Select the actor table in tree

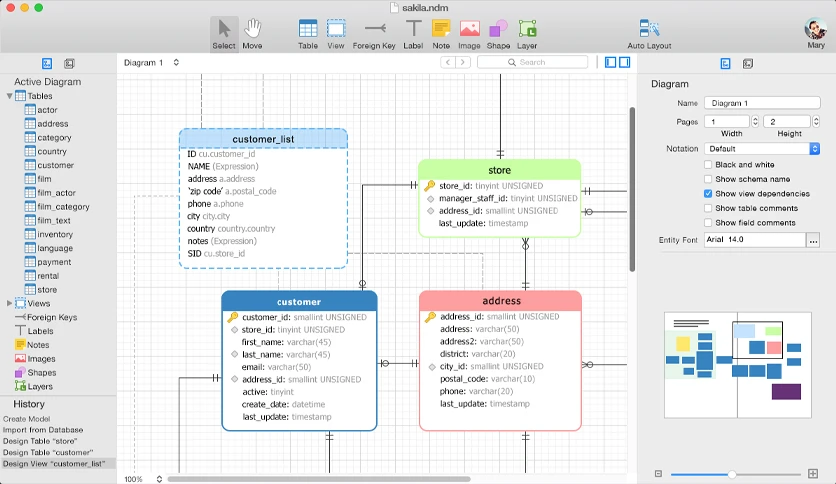[47, 110]
